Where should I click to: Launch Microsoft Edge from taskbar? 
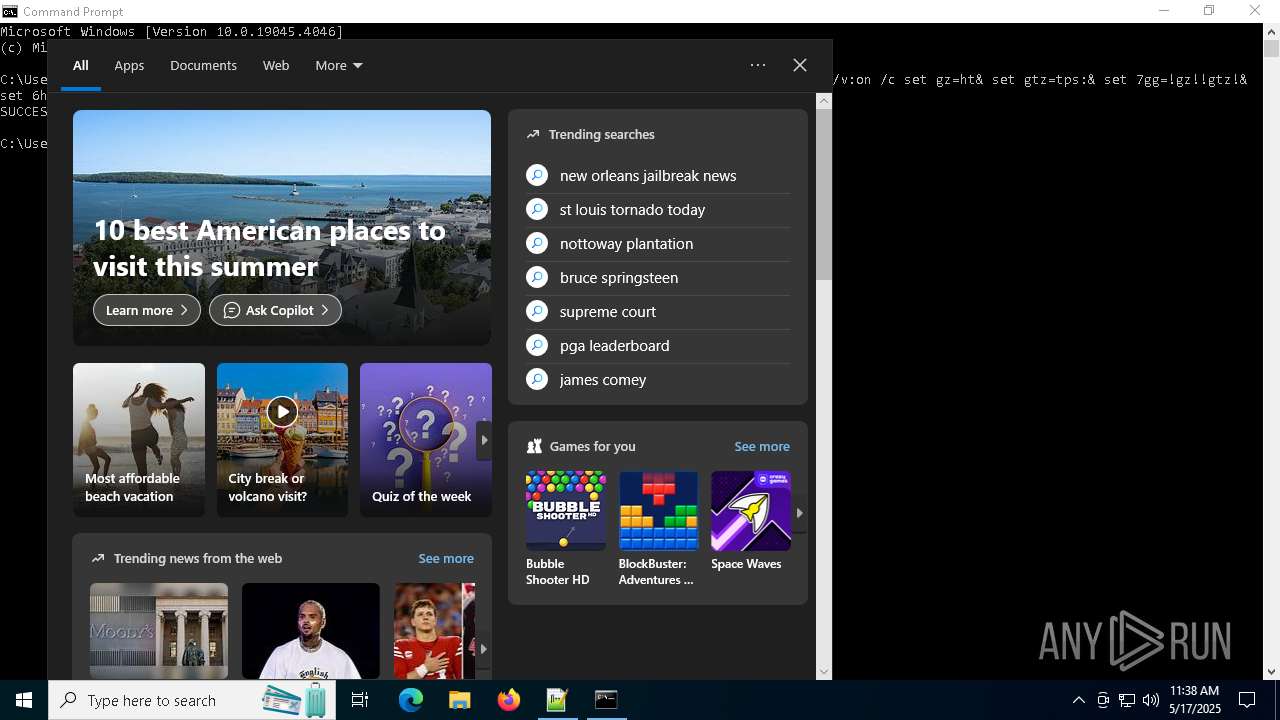point(411,700)
